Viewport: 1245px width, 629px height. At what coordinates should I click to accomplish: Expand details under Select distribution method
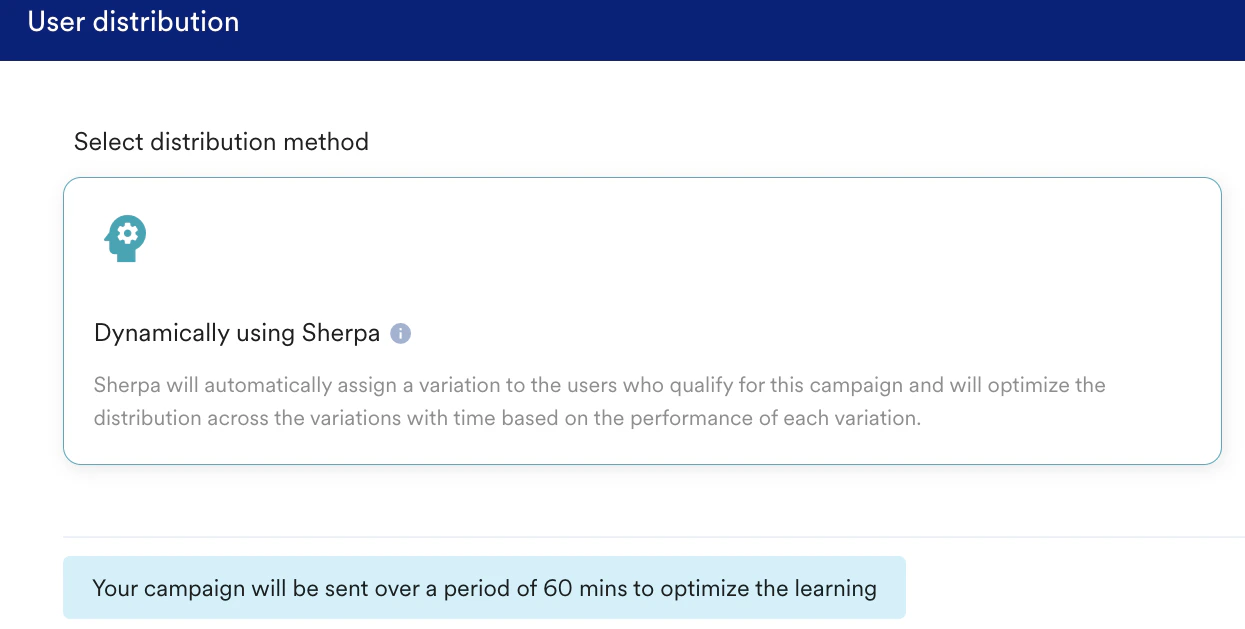pyautogui.click(x=642, y=320)
